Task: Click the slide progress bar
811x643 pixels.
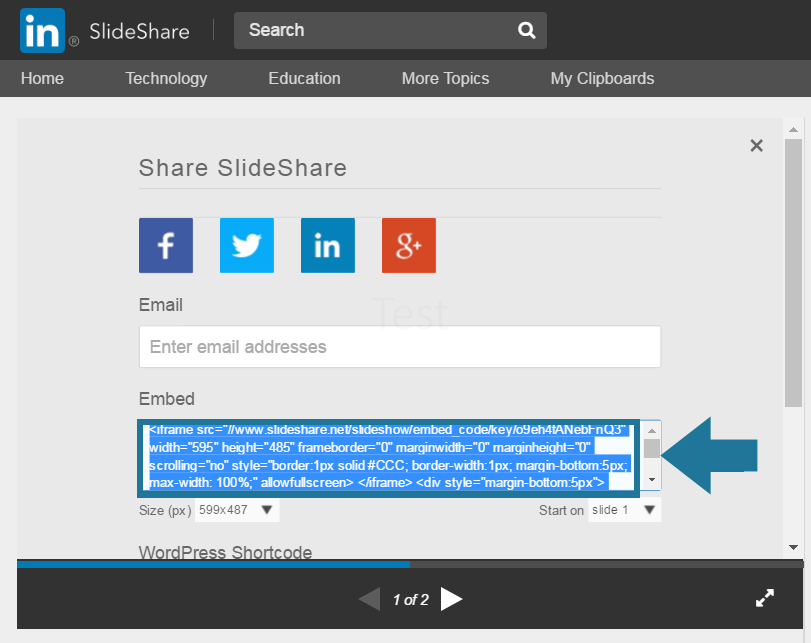Action: coord(410,564)
